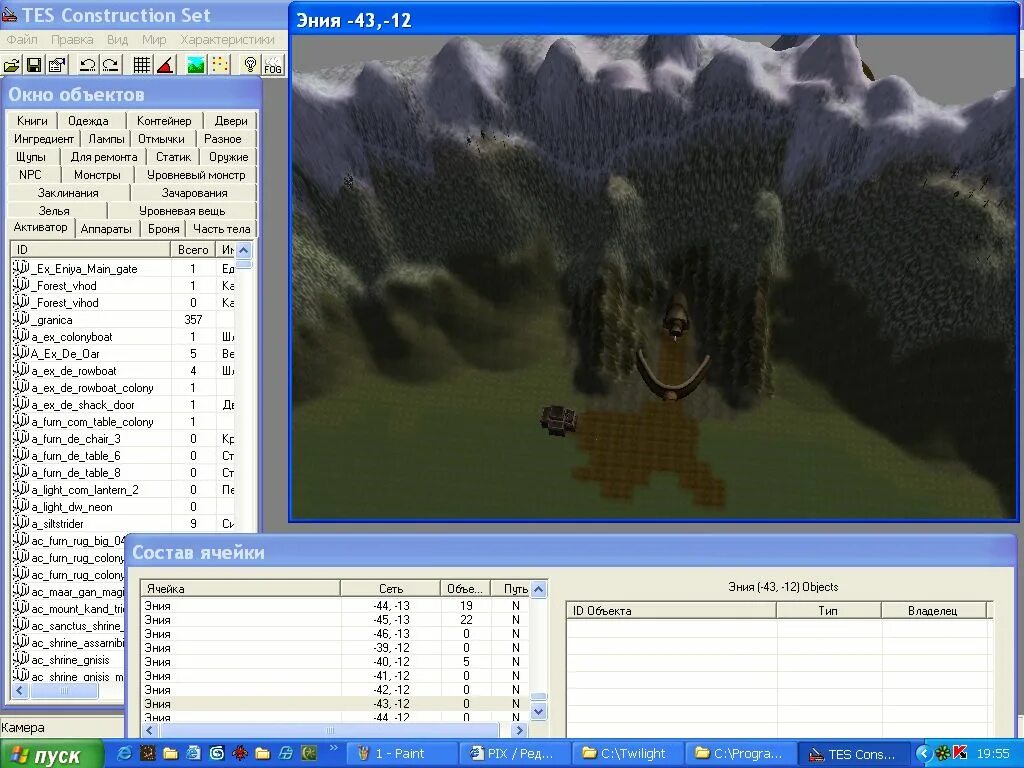The height and width of the screenshot is (768, 1024).
Task: Switch to the Двери tab
Action: coord(231,121)
